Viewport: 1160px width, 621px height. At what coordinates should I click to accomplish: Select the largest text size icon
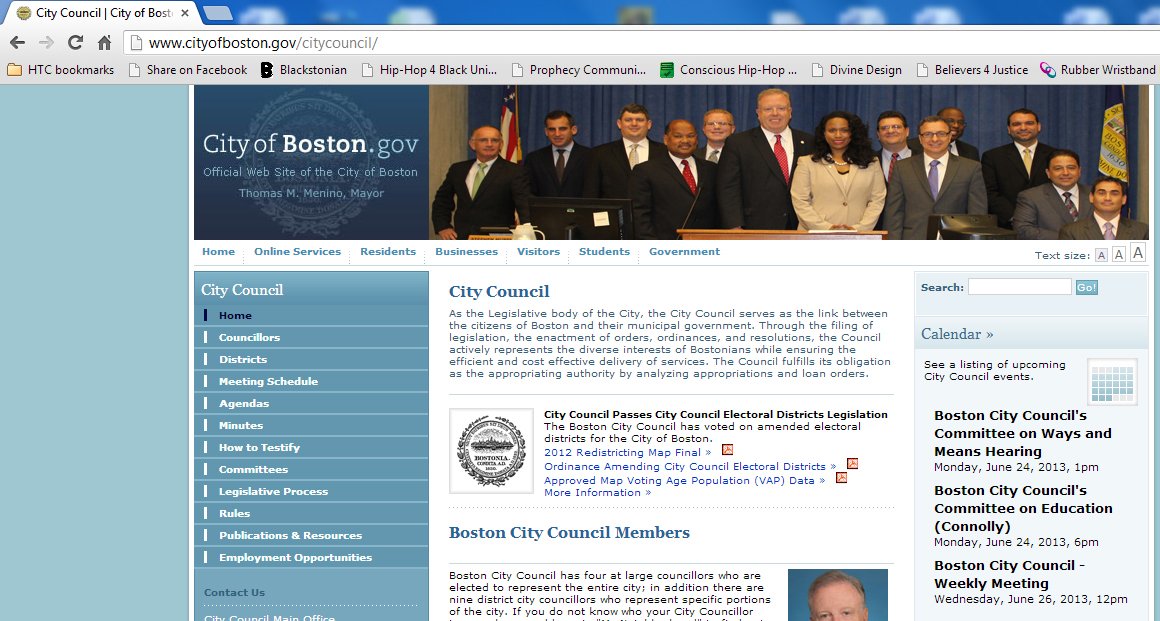click(1138, 253)
